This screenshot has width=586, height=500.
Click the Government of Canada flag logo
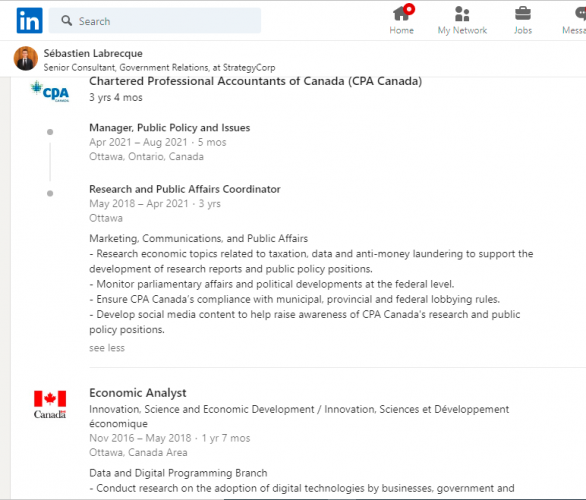(50, 404)
